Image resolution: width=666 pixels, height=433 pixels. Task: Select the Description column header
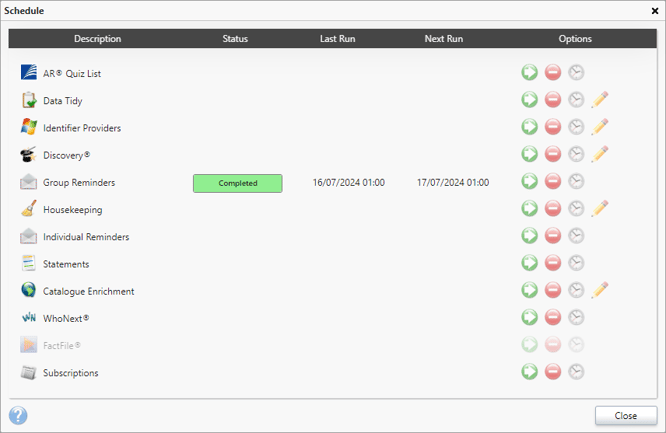click(98, 39)
